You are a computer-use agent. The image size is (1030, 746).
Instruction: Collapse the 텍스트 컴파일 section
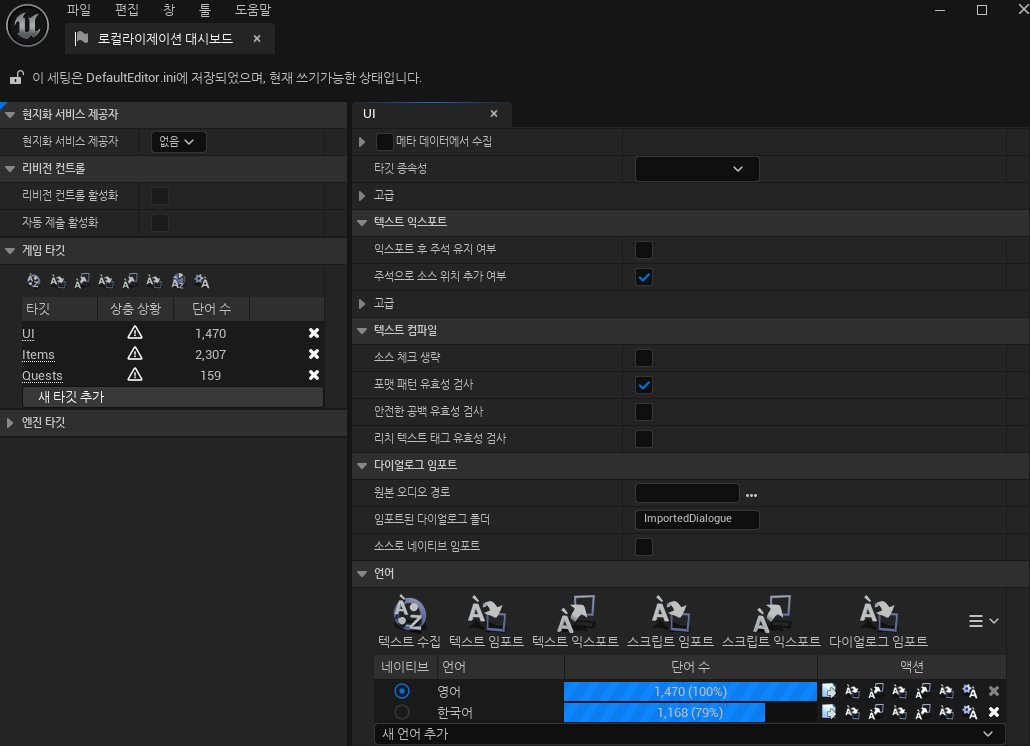(x=362, y=331)
